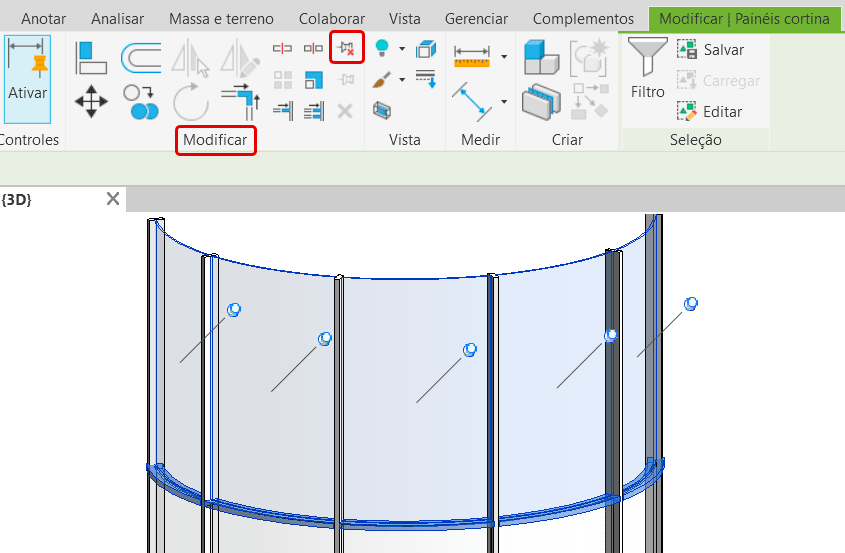Expand the paintbrush override graphics dropdown

point(402,79)
